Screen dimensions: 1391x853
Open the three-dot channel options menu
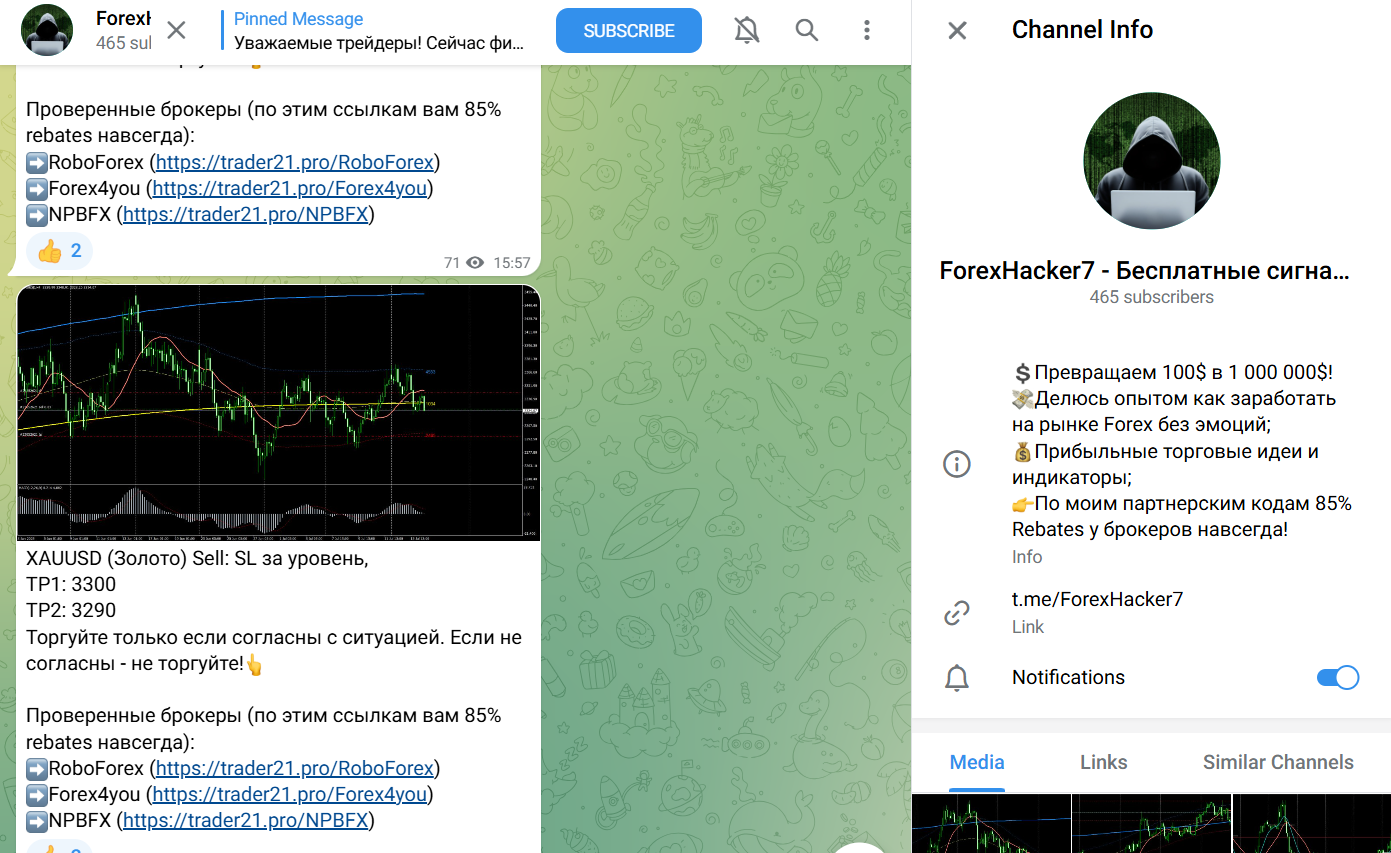click(x=866, y=30)
